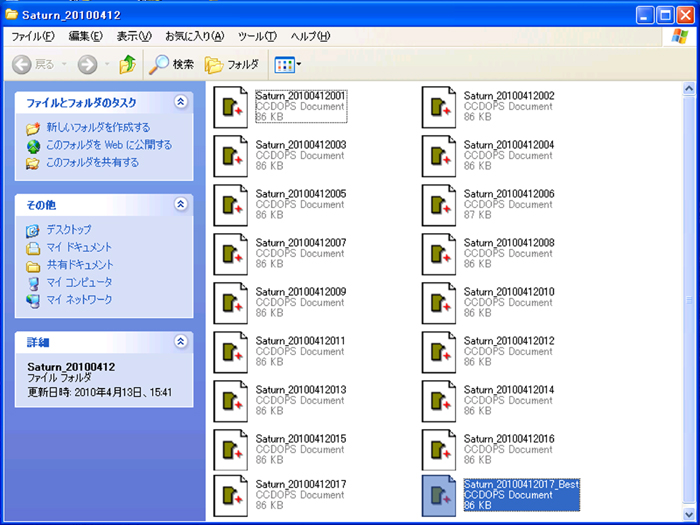The image size is (700, 525).
Task: Go to 共有ドキュメント location
Action: point(80,264)
